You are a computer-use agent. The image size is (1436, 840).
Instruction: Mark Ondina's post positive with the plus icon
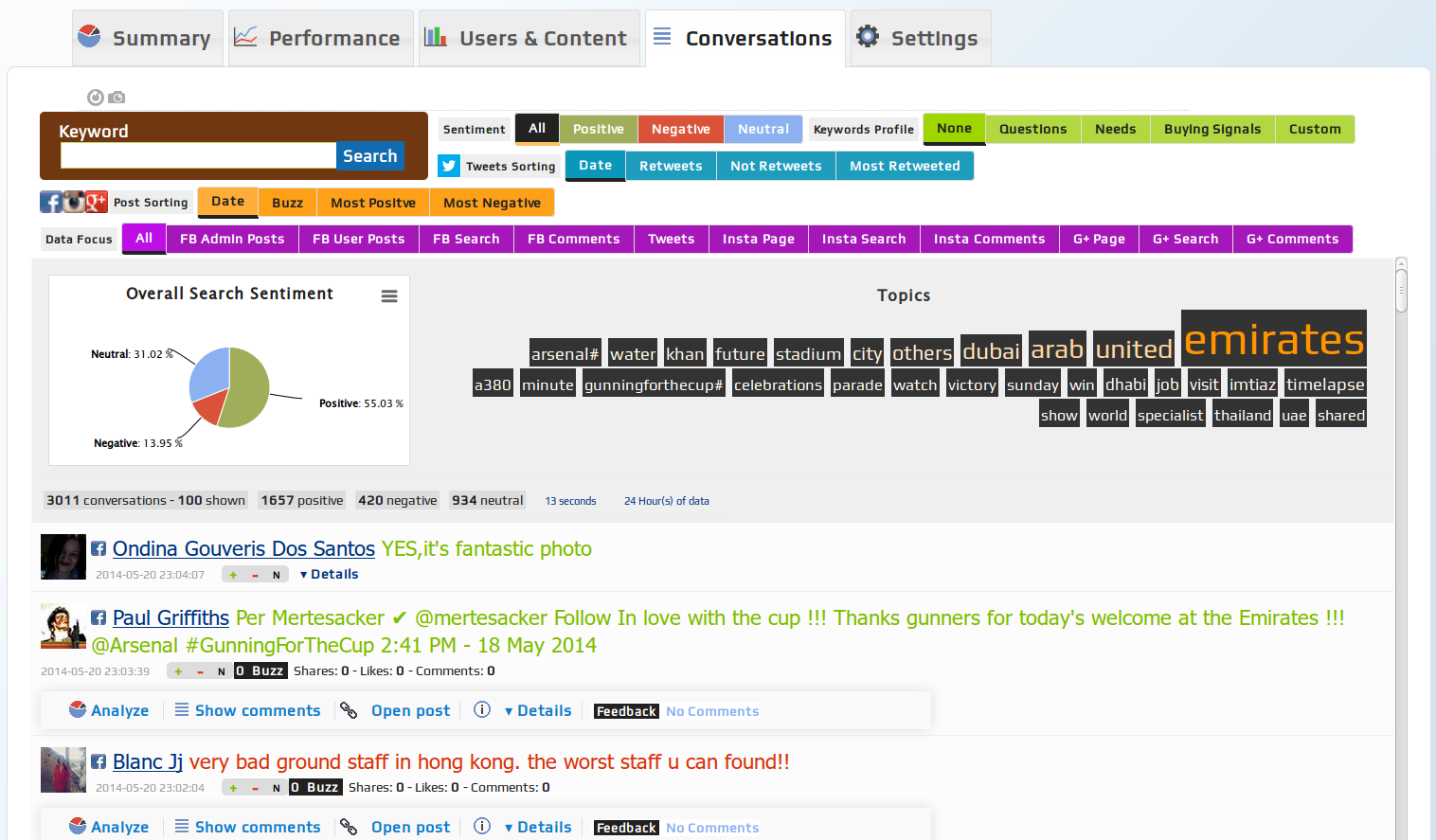tap(233, 575)
